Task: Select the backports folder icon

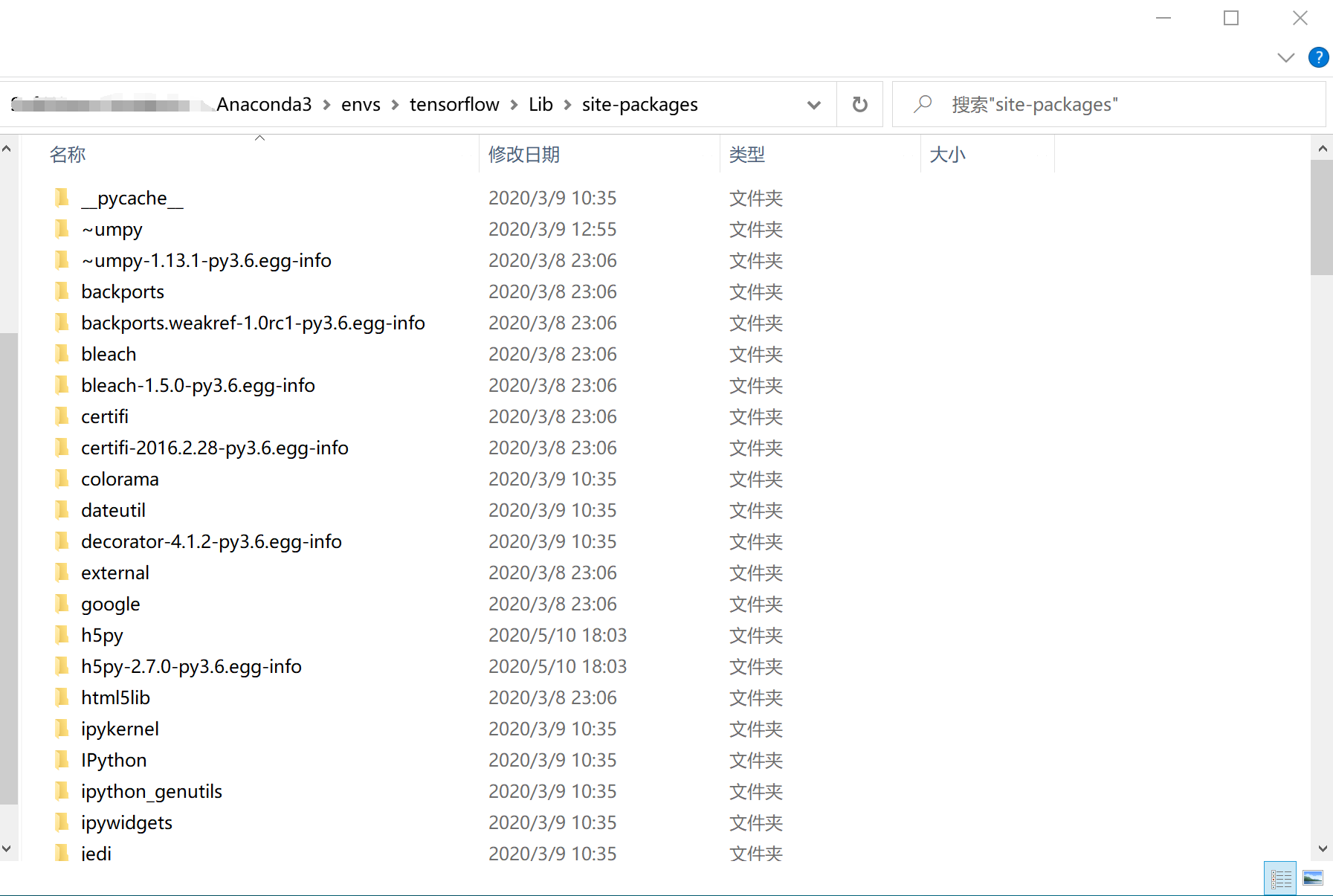Action: pyautogui.click(x=62, y=291)
